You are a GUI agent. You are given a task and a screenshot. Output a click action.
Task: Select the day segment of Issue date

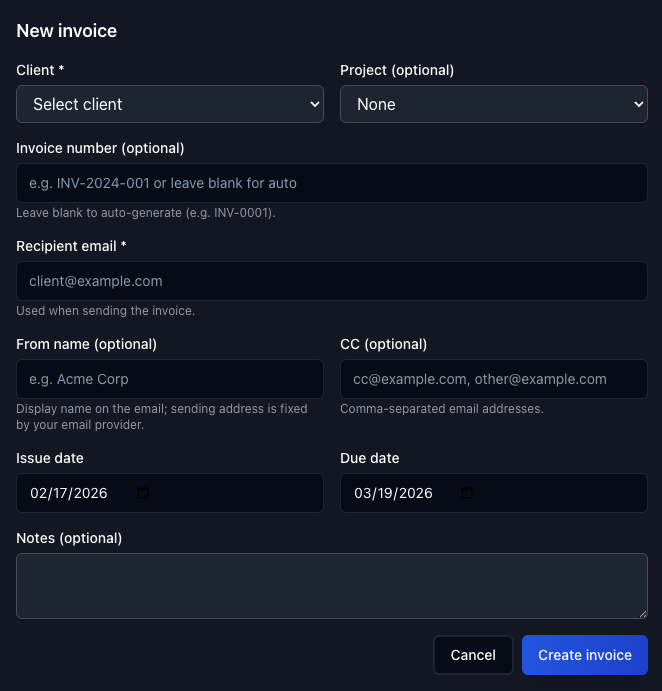point(62,493)
